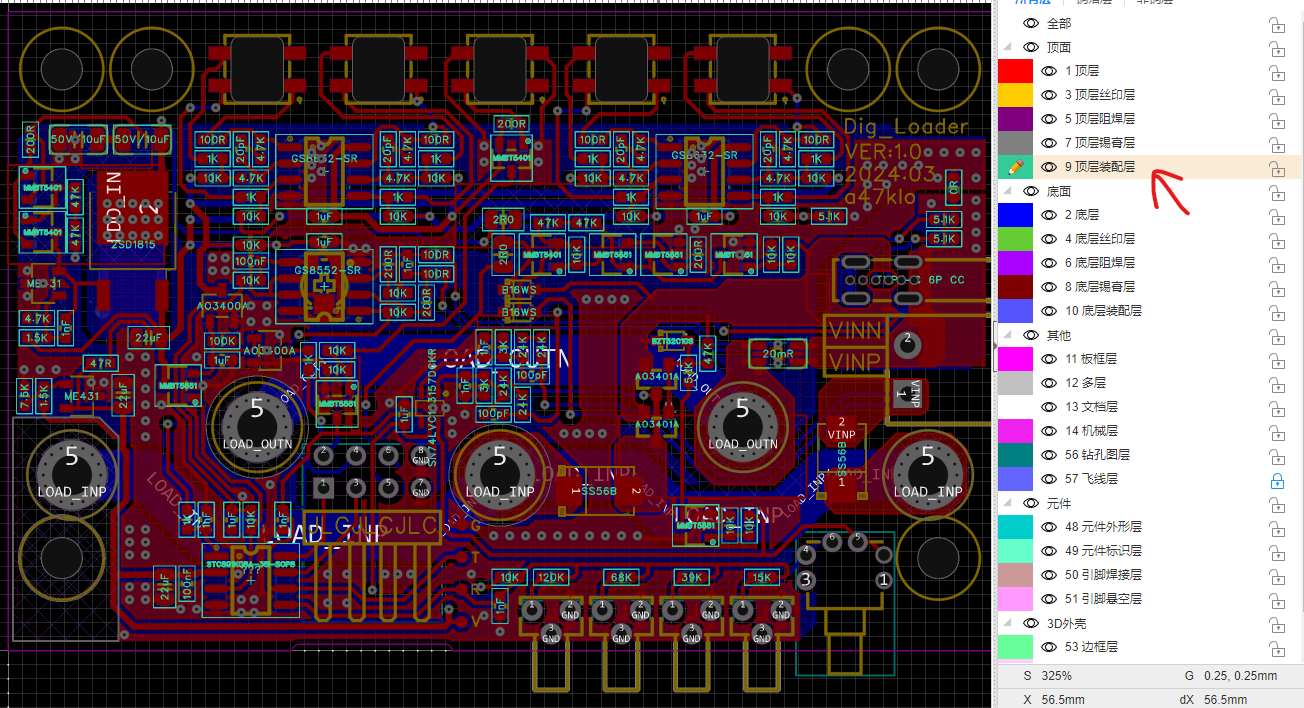The height and width of the screenshot is (708, 1304).
Task: Lock layer 5 顶层阻焊层 padlock
Action: [1276, 120]
